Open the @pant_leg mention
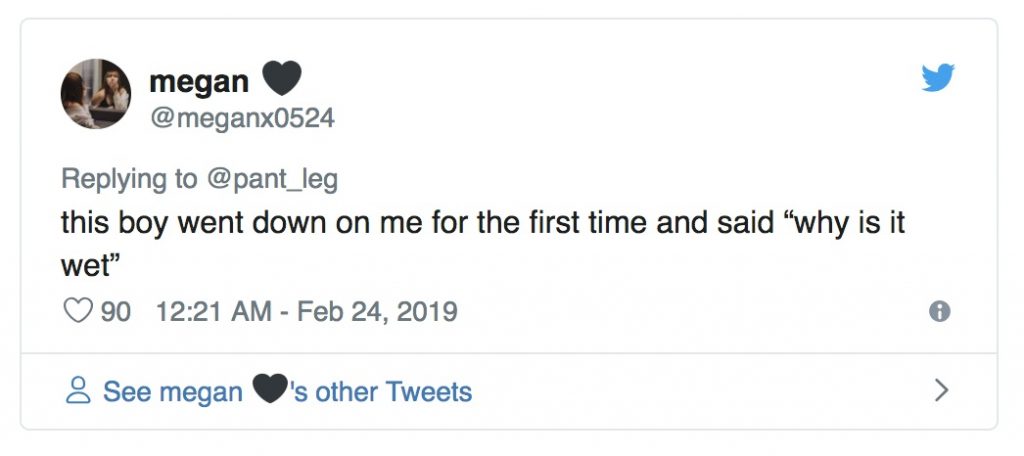The height and width of the screenshot is (456, 1024). (272, 179)
